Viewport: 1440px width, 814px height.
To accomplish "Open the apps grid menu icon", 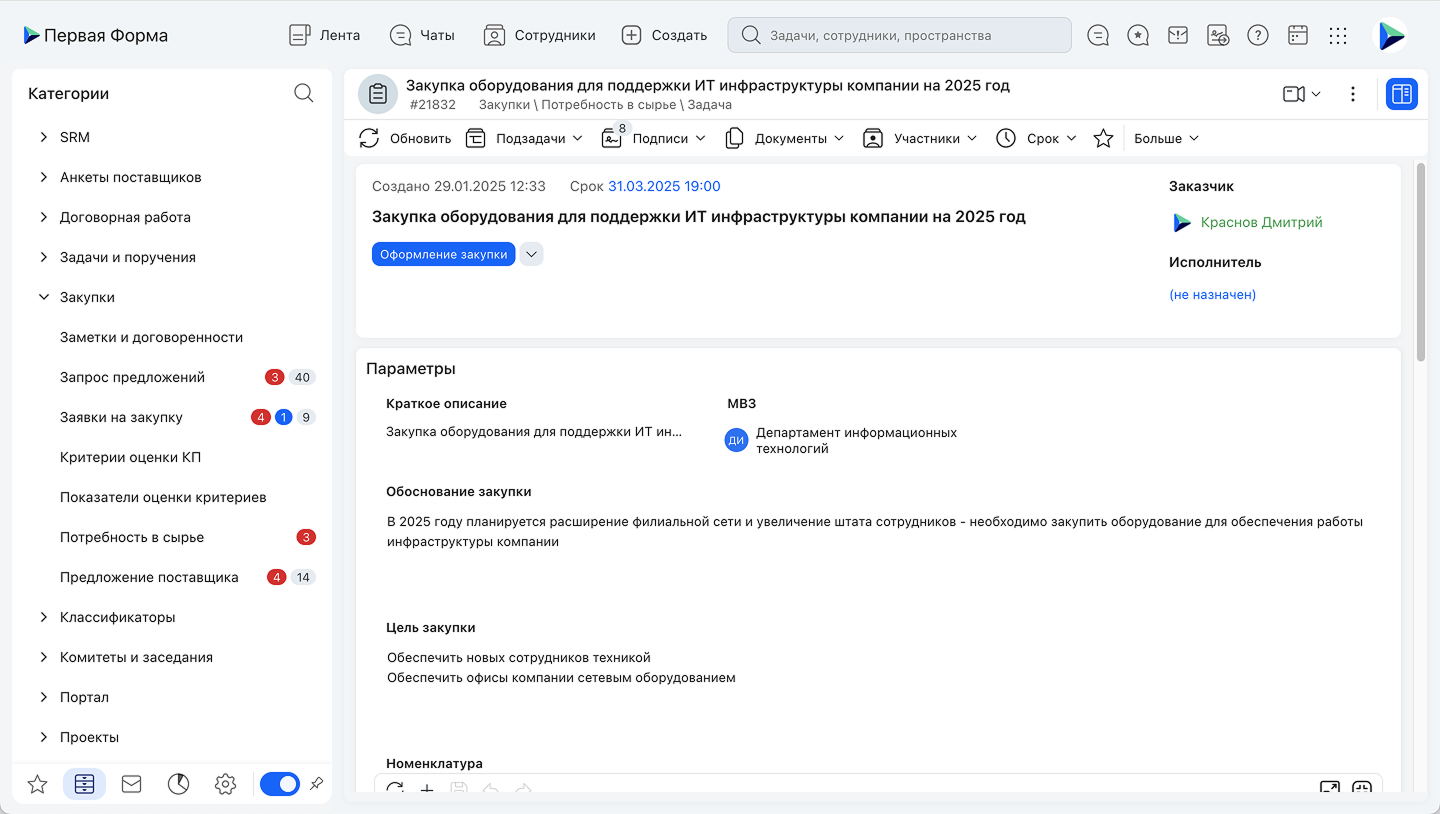I will [1338, 35].
